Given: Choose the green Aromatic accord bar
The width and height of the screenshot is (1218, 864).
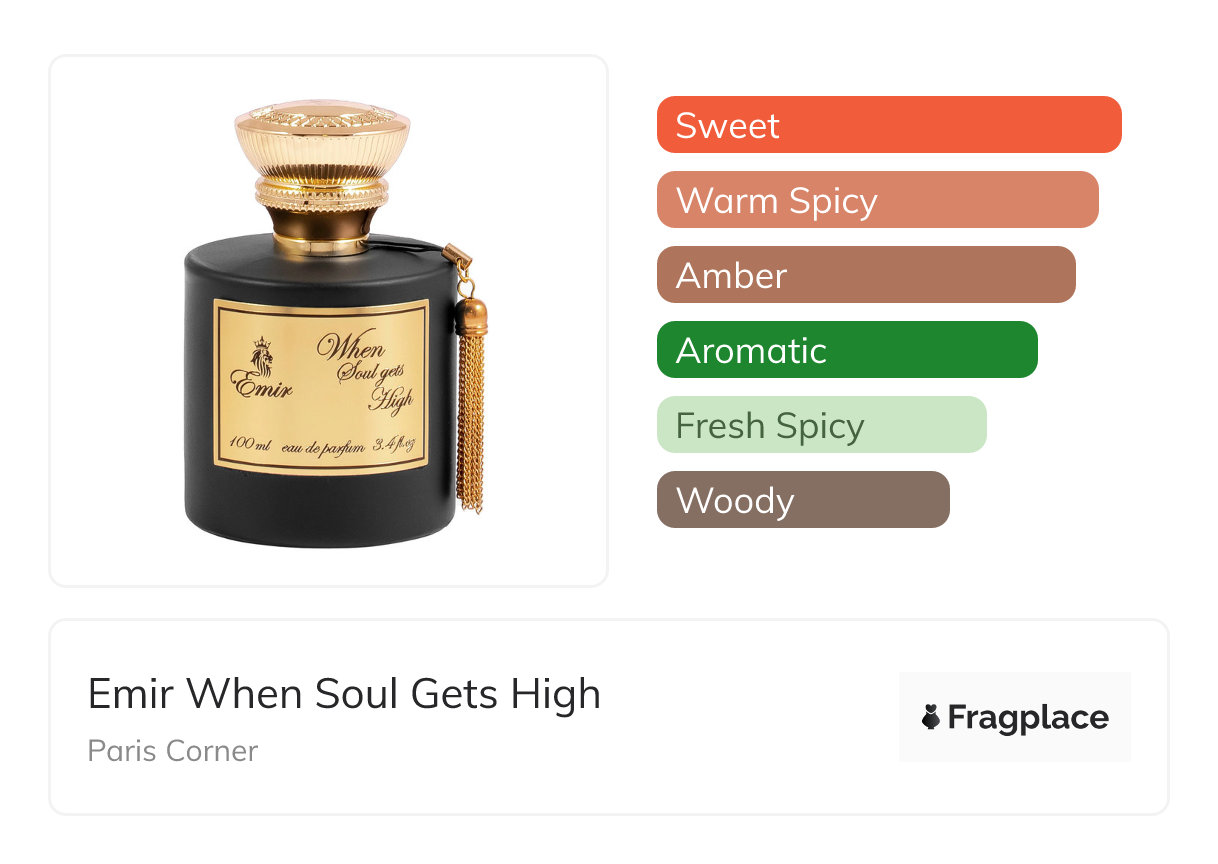Looking at the screenshot, I should tap(847, 350).
